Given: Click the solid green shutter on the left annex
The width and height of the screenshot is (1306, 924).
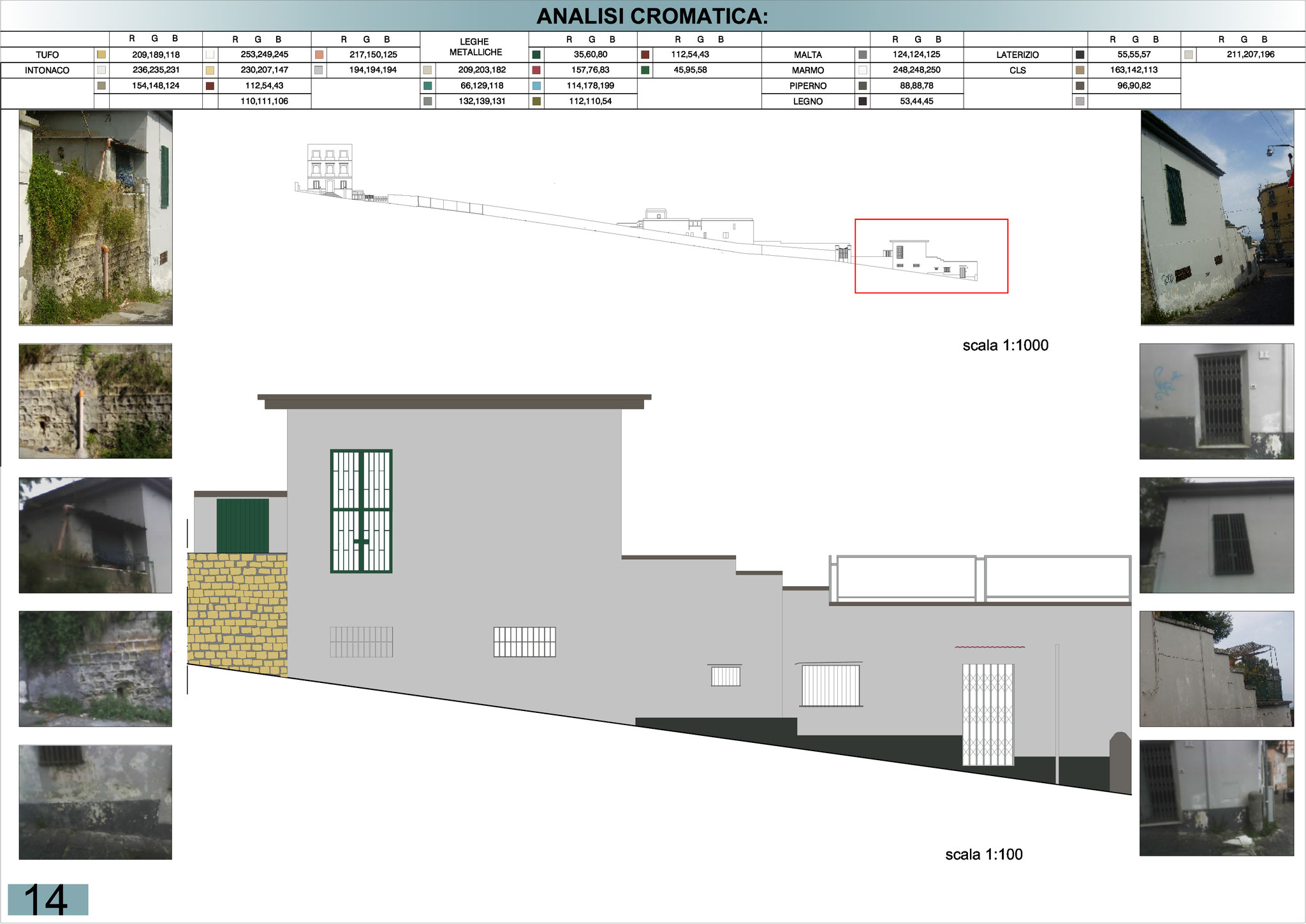Looking at the screenshot, I should (x=243, y=525).
